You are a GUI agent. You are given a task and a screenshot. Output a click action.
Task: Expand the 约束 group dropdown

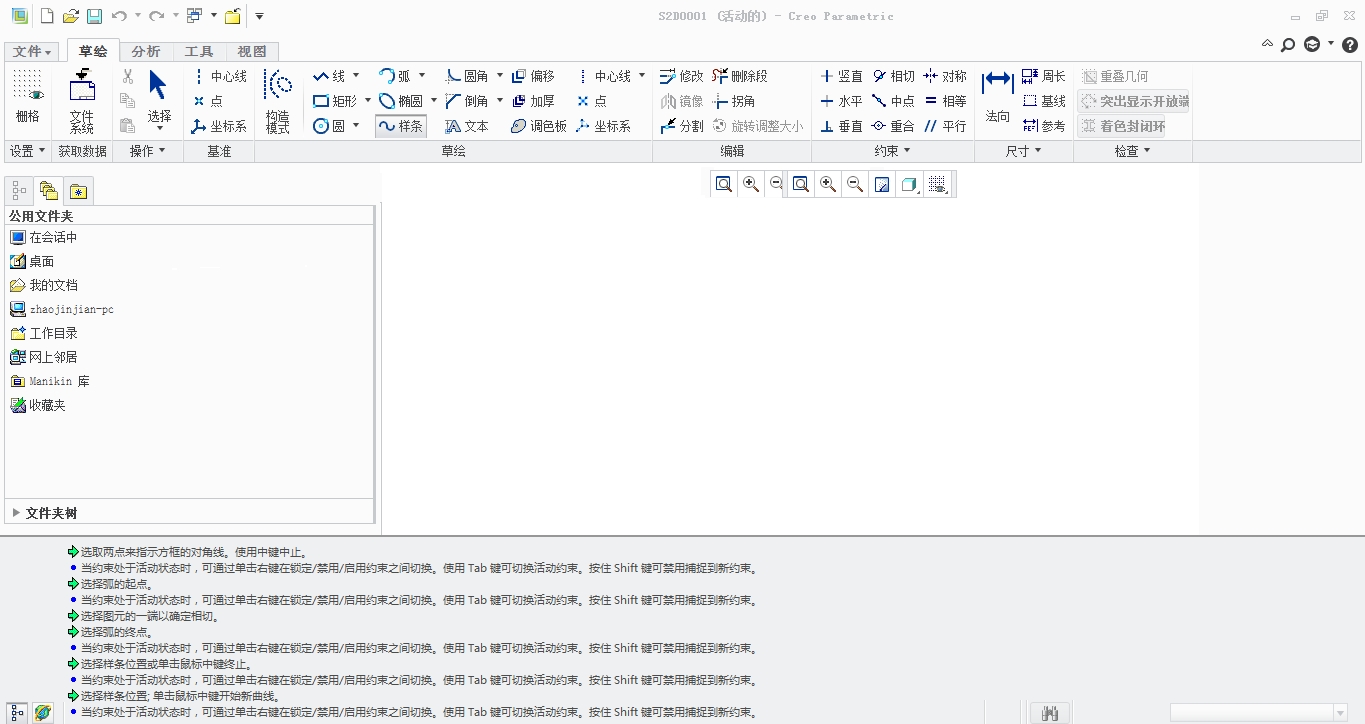coord(892,151)
